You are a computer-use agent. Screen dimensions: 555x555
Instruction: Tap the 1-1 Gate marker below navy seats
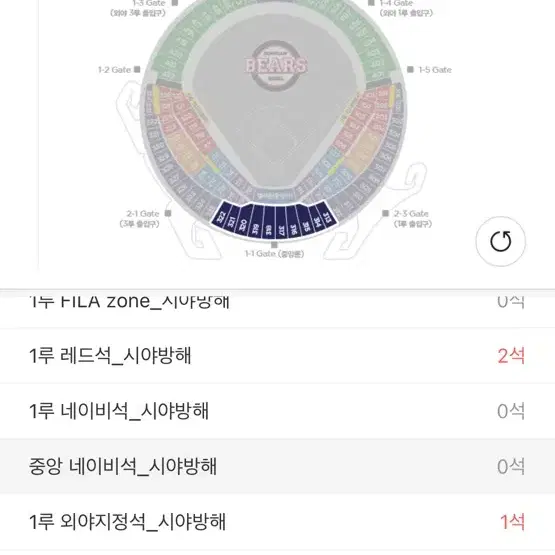[x=274, y=245]
